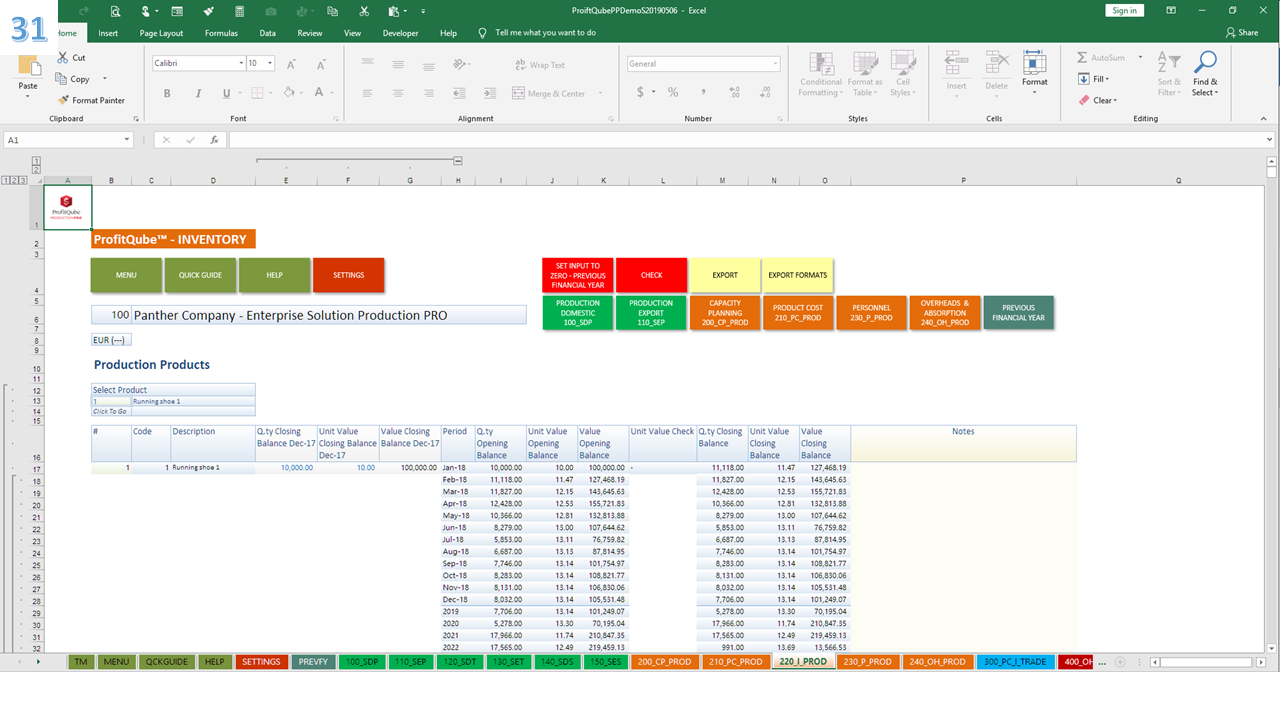Viewport: 1280px width, 720px height.
Task: Click the Sign in button
Action: click(1124, 10)
